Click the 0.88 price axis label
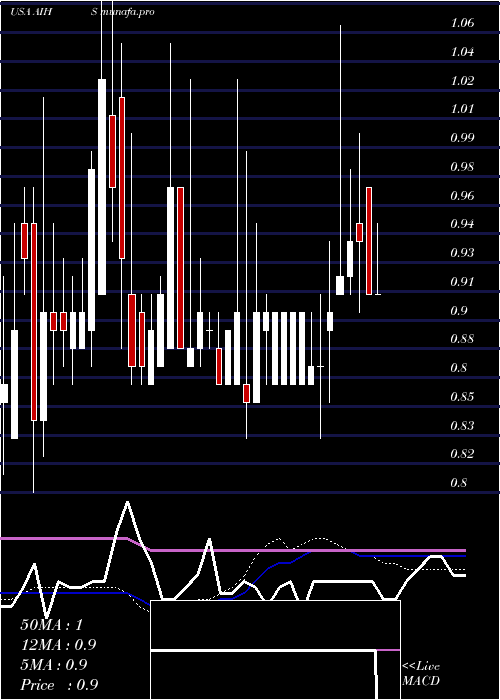 point(462,339)
